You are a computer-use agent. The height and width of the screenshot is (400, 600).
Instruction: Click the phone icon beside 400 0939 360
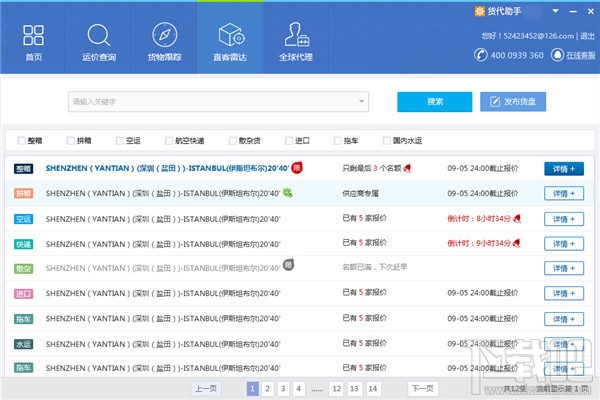[x=481, y=55]
